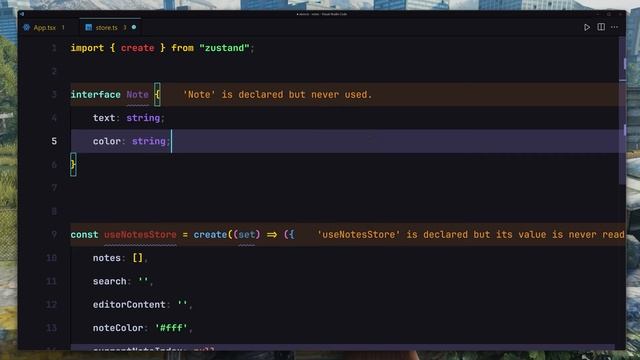Run the code with the play icon
This screenshot has width=640, height=360.
[x=587, y=27]
